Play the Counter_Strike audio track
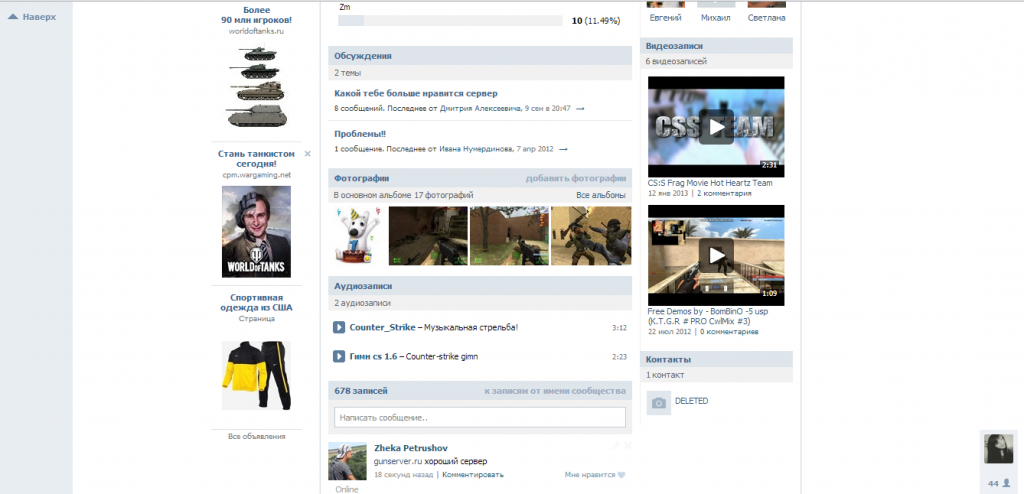The height and width of the screenshot is (494, 1024). tap(339, 327)
